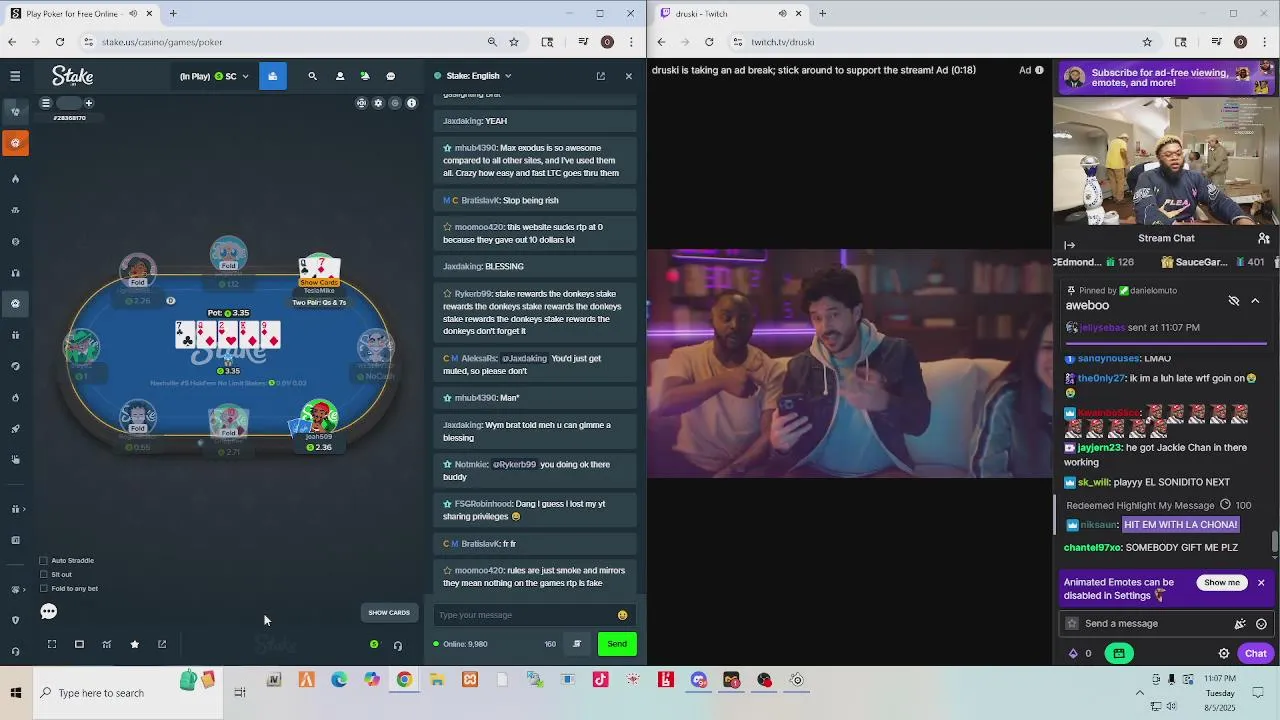1280x720 pixels.
Task: Open the blue wallet button
Action: (x=272, y=76)
